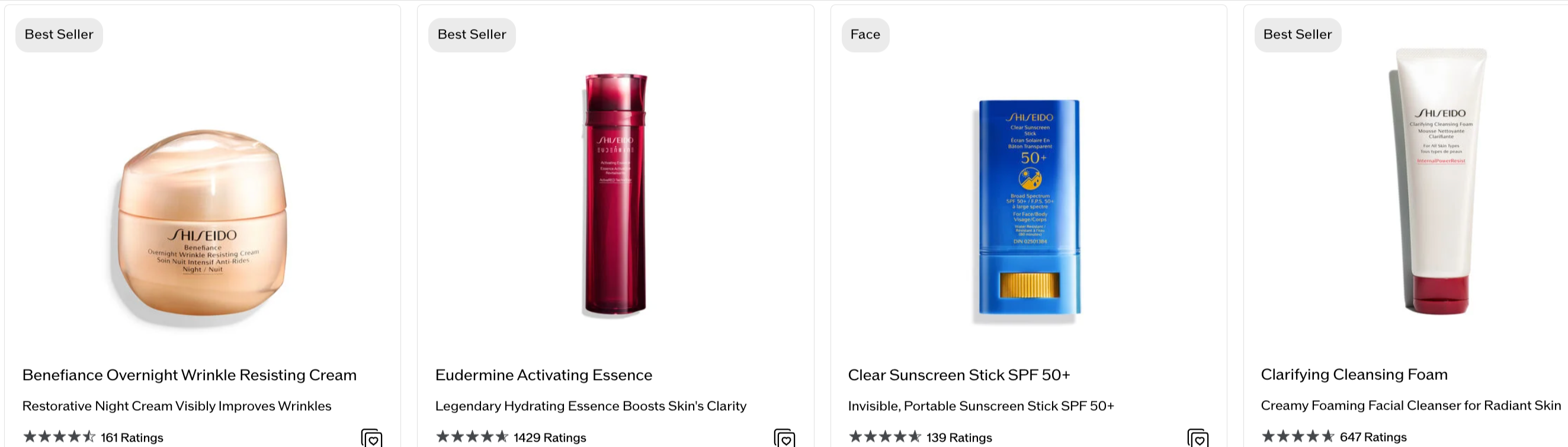Open the 139 Ratings star rating
This screenshot has height=447, width=1568.
tap(920, 438)
